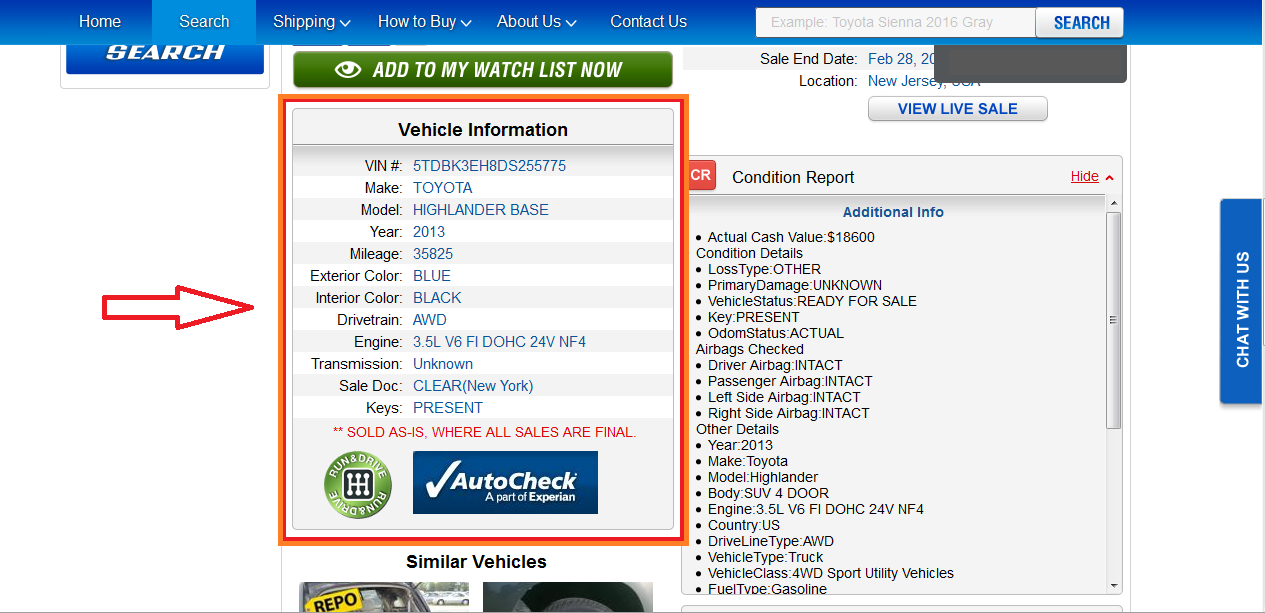This screenshot has height=613, width=1265.
Task: Open the Contact Us page
Action: pyautogui.click(x=649, y=21)
